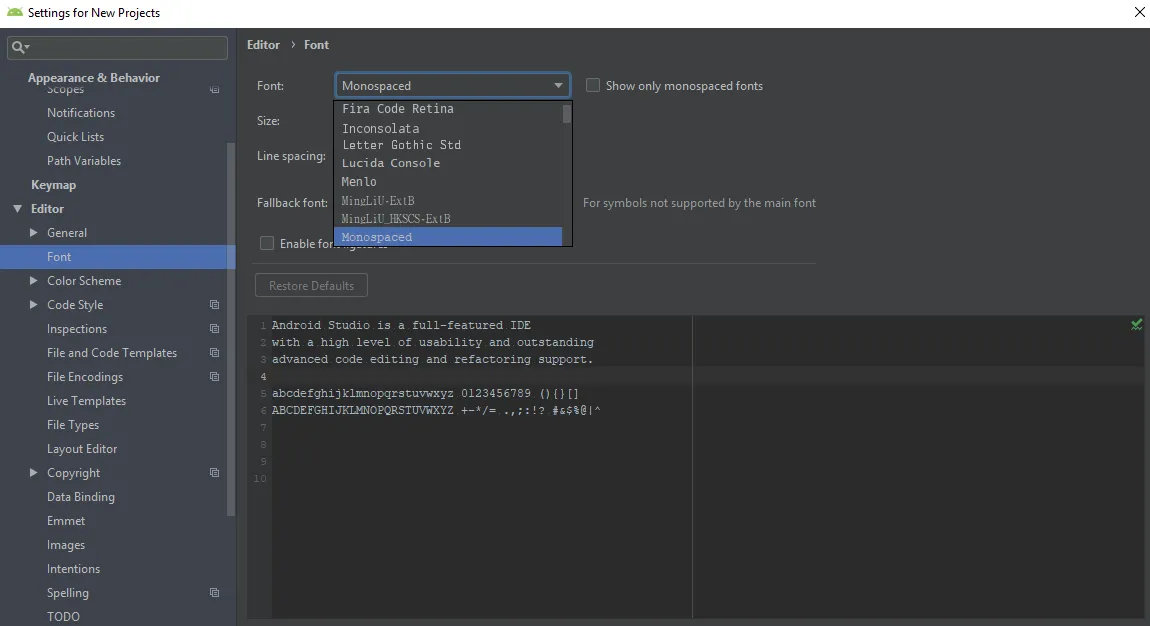The image size is (1150, 626).
Task: Open Emmet settings
Action: coord(66,520)
